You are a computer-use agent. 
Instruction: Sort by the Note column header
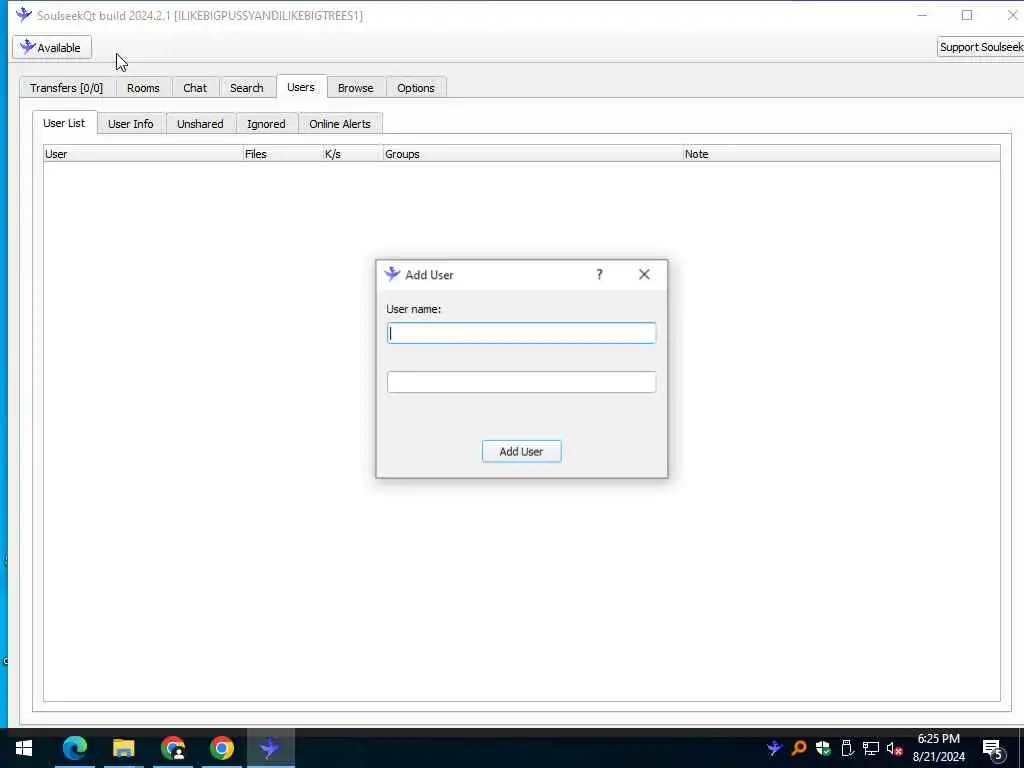point(841,154)
